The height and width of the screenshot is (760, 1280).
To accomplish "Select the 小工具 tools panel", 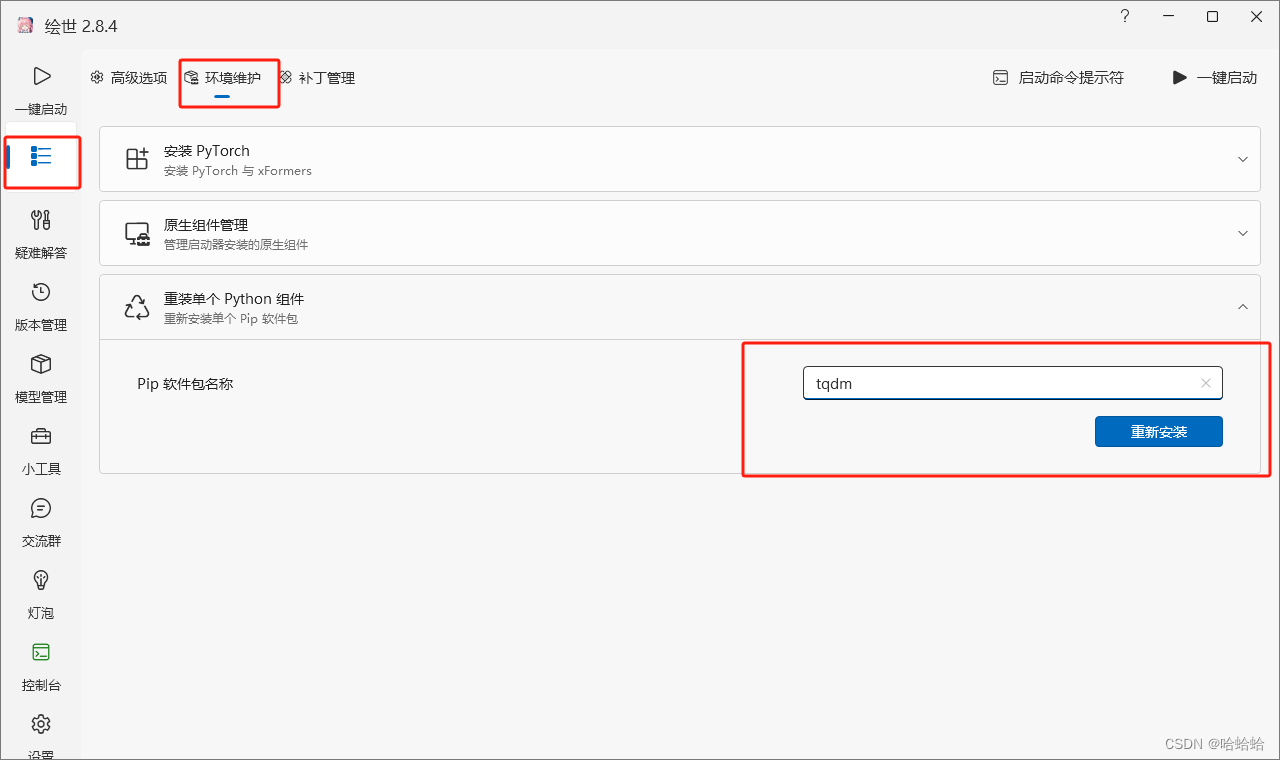I will (41, 449).
